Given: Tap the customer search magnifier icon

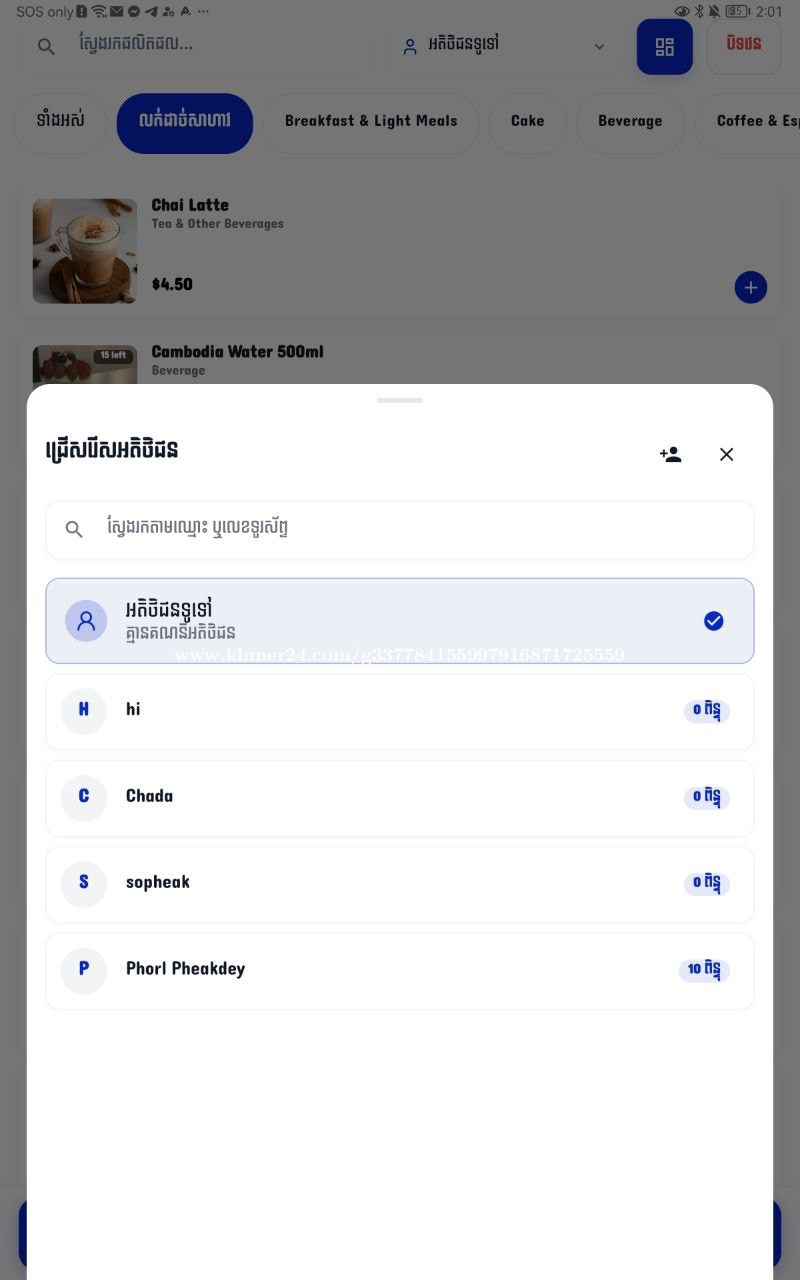Looking at the screenshot, I should click(74, 529).
